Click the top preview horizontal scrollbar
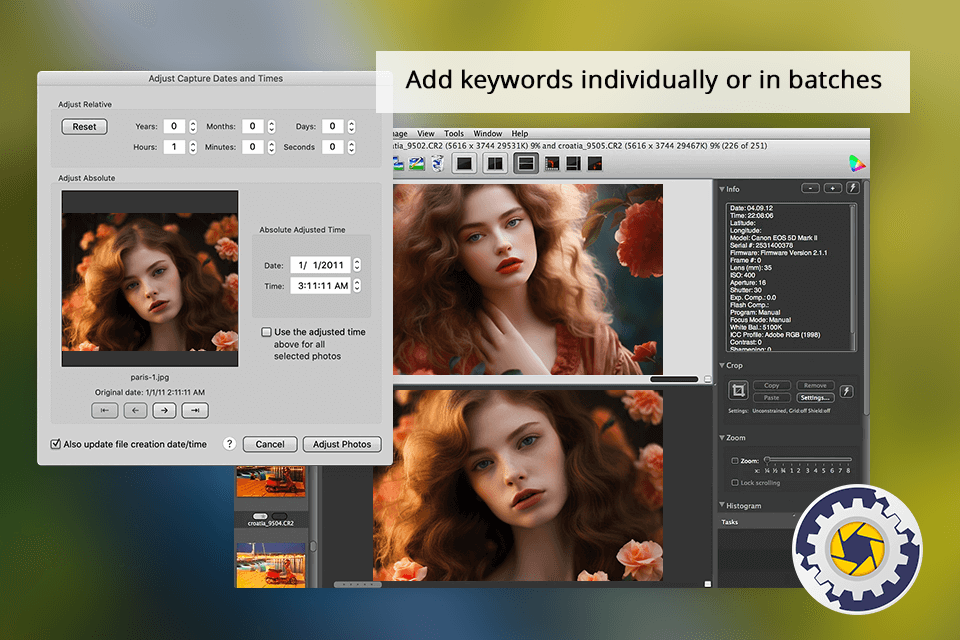Image resolution: width=960 pixels, height=640 pixels. (674, 379)
